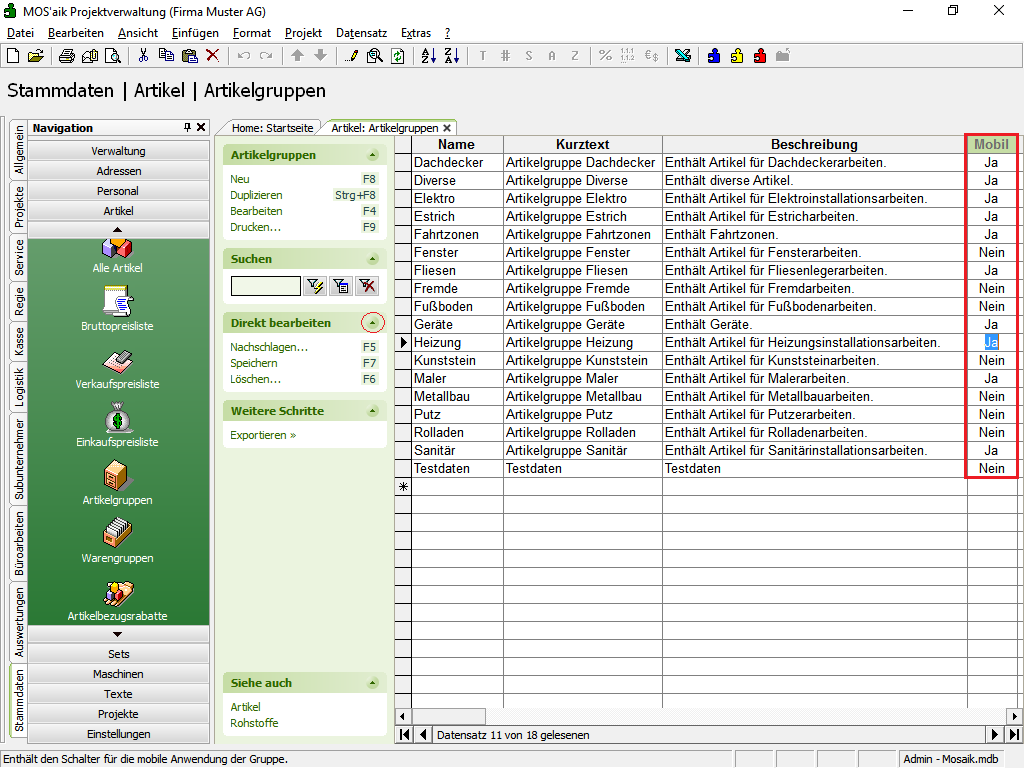1024x768 pixels.
Task: Click the scissors cut icon in the toolbar
Action: tap(144, 56)
